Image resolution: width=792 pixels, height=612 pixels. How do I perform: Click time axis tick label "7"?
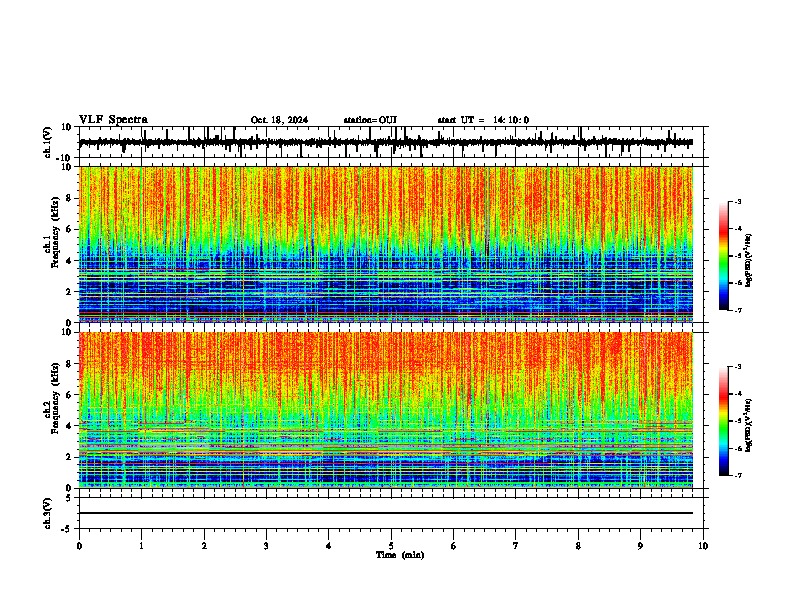[x=516, y=546]
